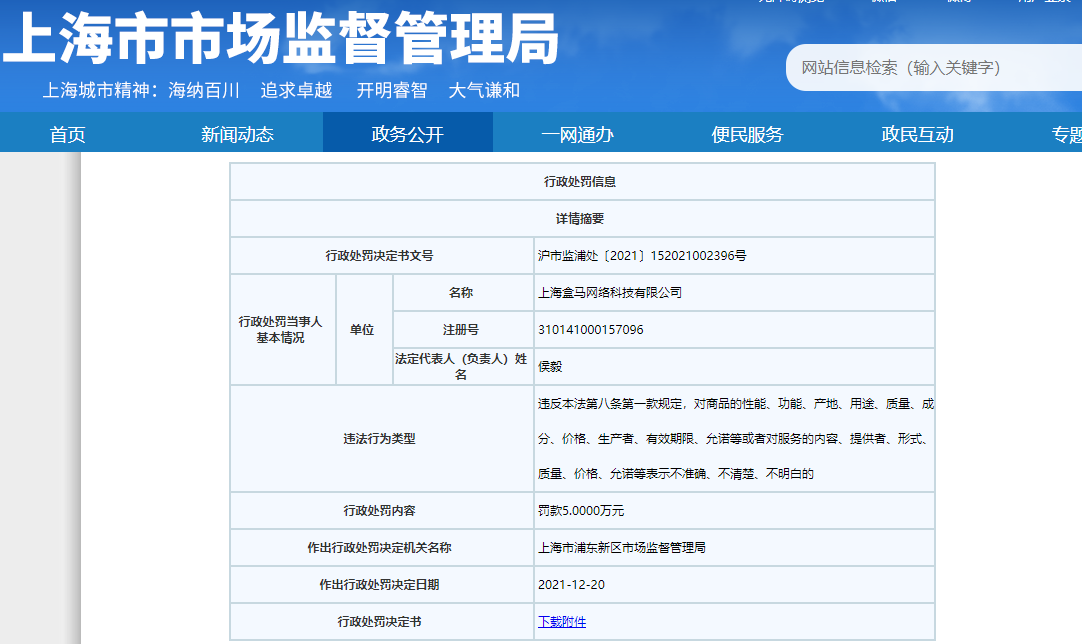
Task: Click the violation description starting 违反本法第八条第一款规定
Action: pos(736,438)
